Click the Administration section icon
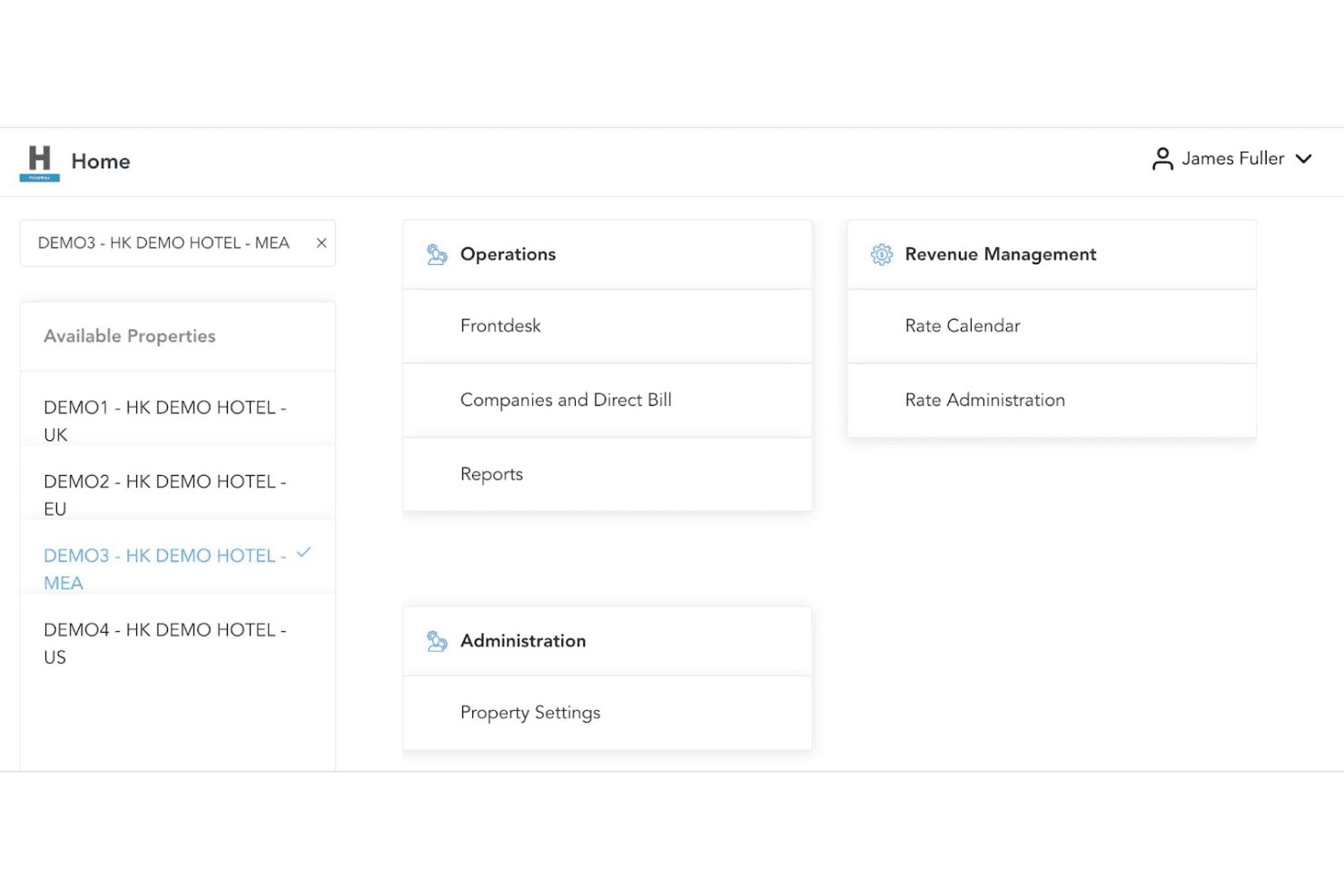The image size is (1344, 896). (437, 641)
